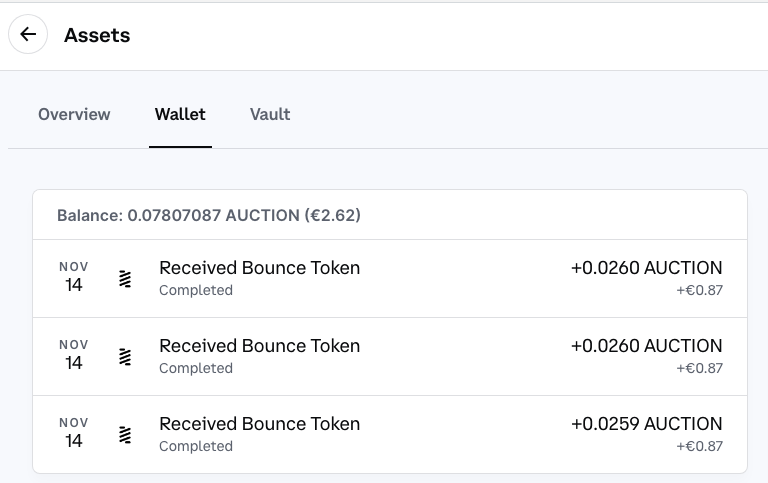Select the Wallet tab
Screen dimensions: 768x483
coord(180,115)
